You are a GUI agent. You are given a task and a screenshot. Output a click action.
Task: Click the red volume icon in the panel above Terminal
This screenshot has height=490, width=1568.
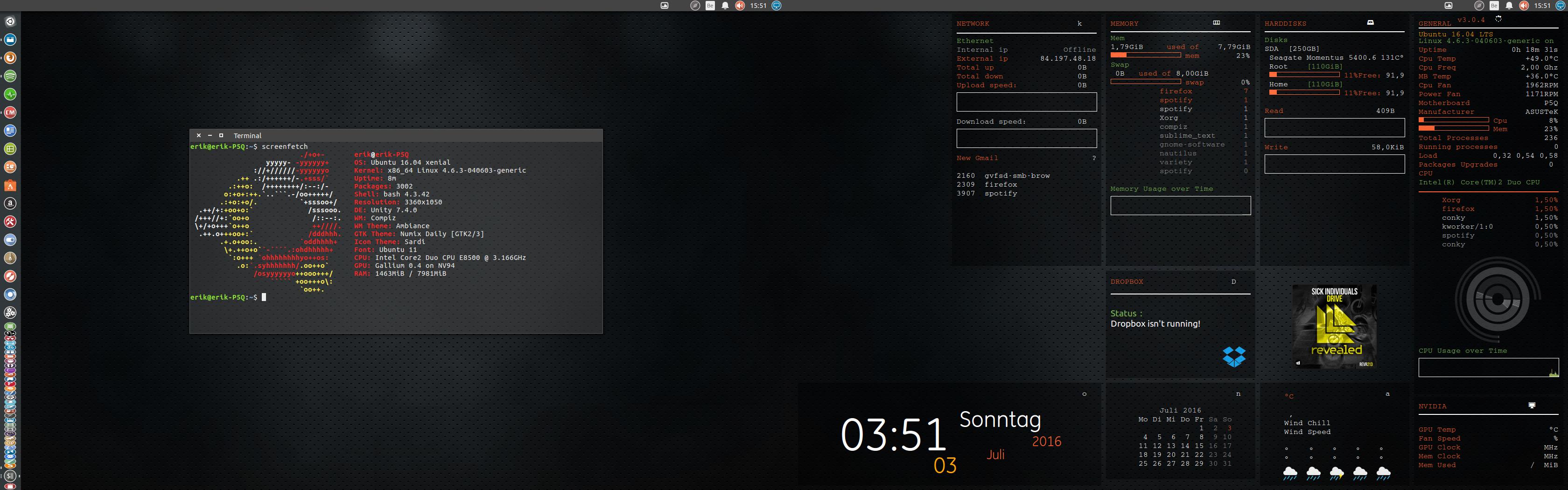(x=740, y=6)
